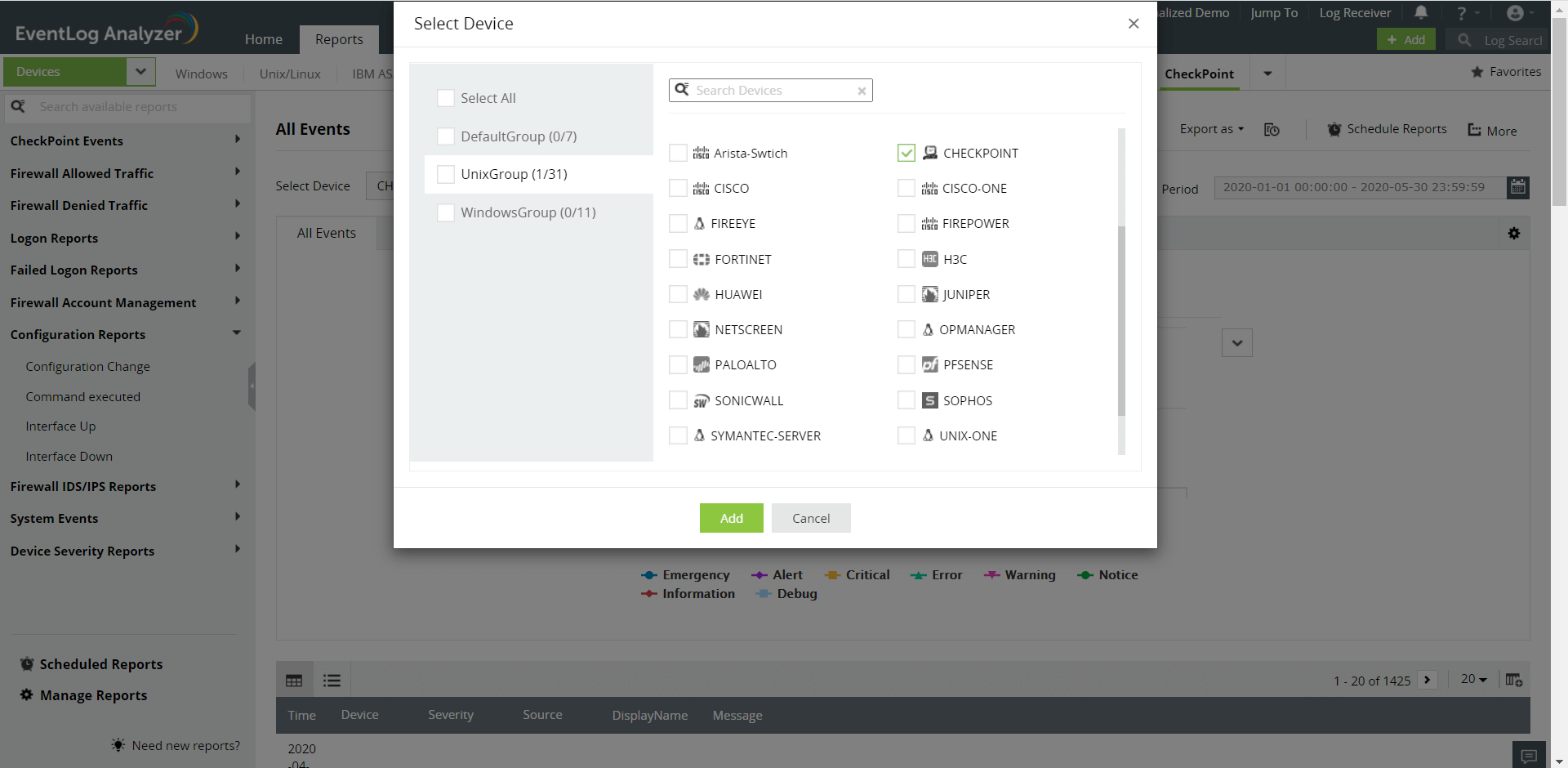Click the Need new reports bulb icon
1568x768 pixels.
118,745
